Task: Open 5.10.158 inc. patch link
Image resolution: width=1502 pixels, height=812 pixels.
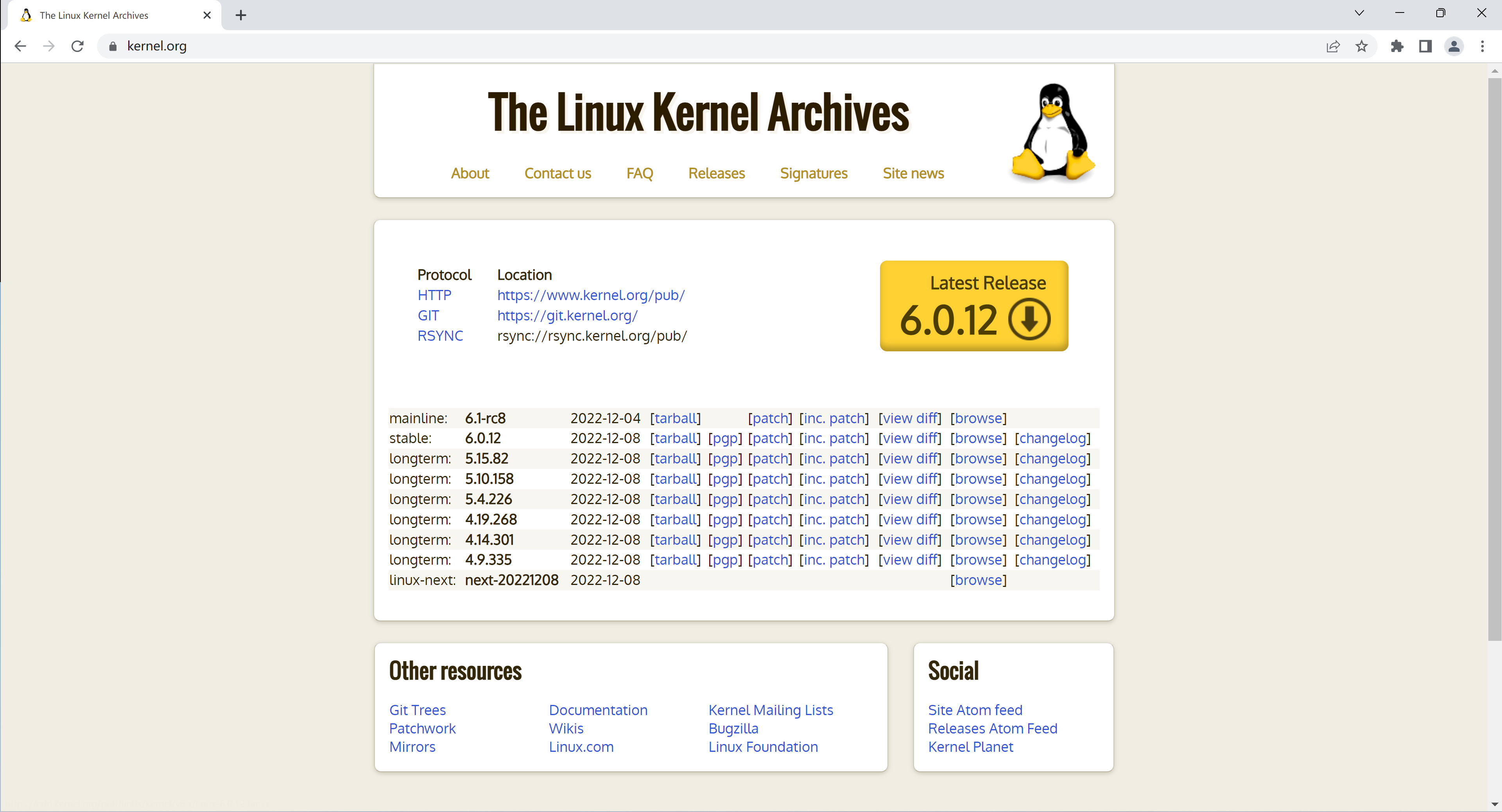Action: pos(834,479)
